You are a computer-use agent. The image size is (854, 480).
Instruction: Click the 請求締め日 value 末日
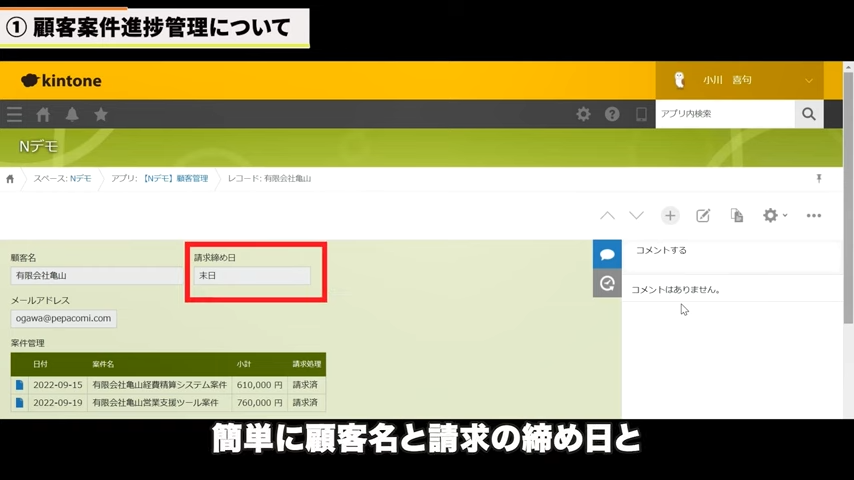coord(252,276)
